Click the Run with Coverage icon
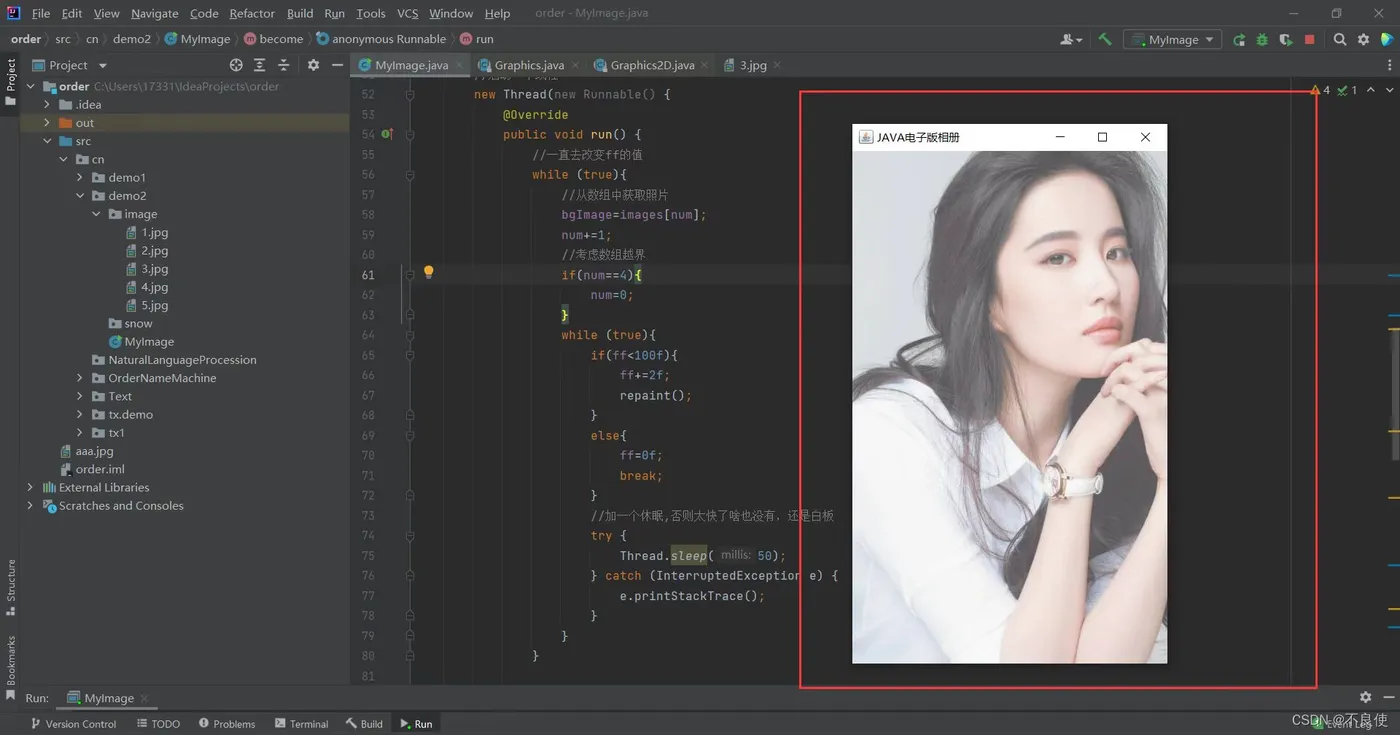 1286,39
